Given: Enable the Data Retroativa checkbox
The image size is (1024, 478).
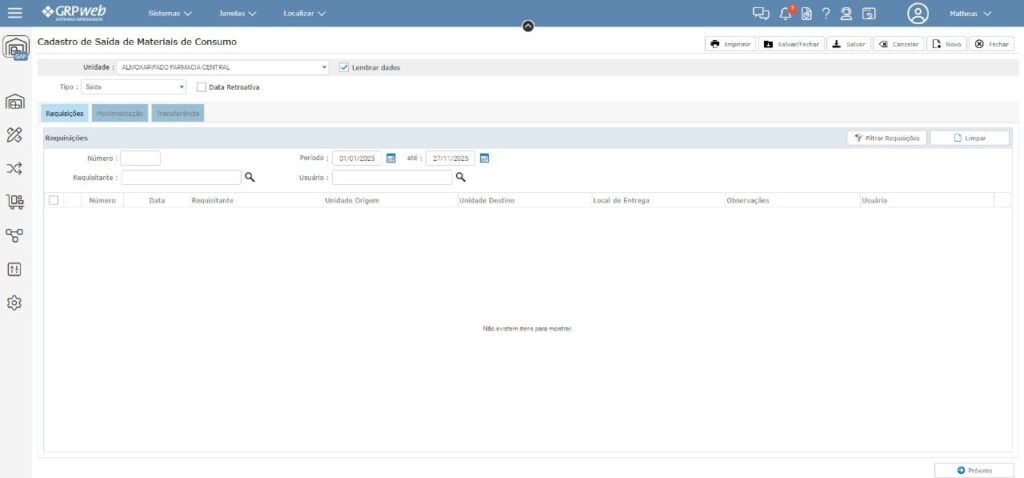Looking at the screenshot, I should [201, 87].
